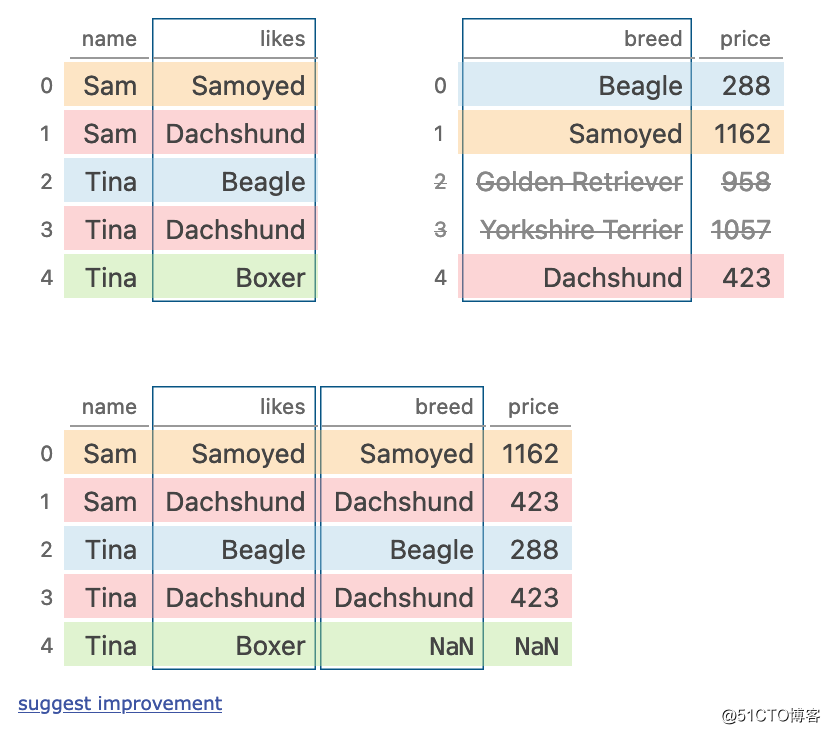The height and width of the screenshot is (734, 830).
Task: Select 288 price in bottom merged table
Action: pyautogui.click(x=534, y=550)
